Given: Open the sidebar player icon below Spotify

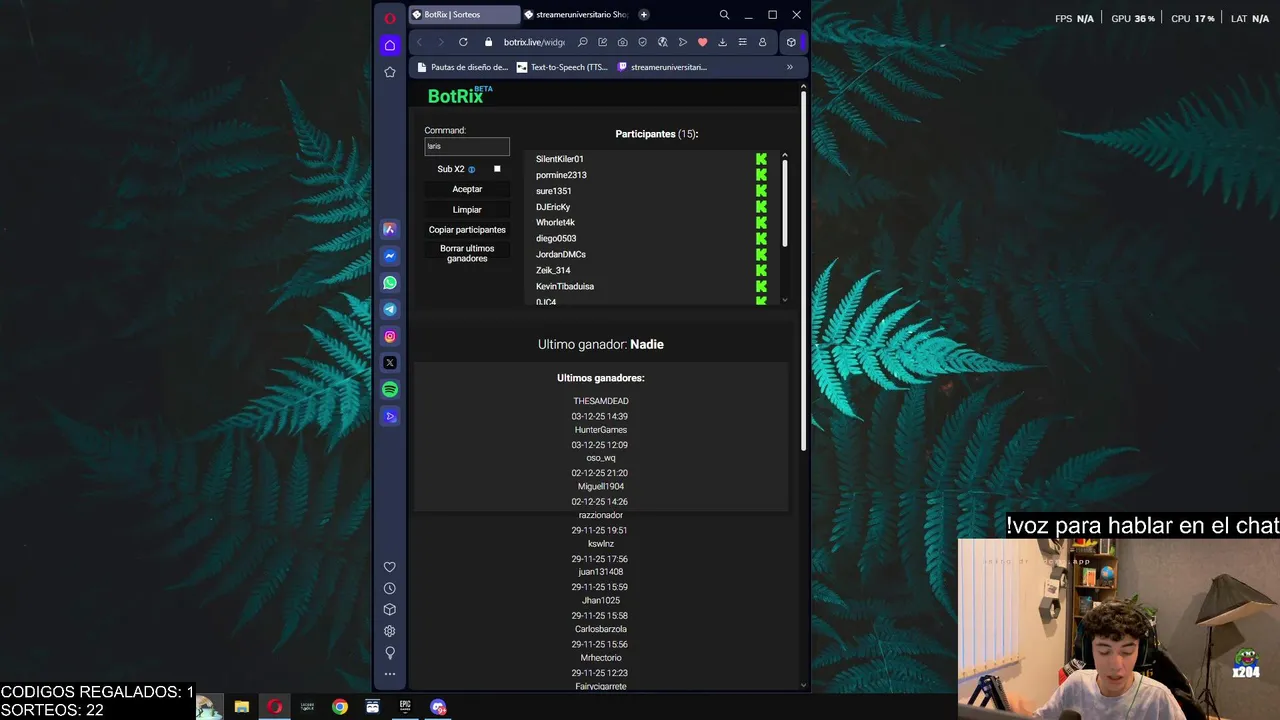Looking at the screenshot, I should pos(390,416).
